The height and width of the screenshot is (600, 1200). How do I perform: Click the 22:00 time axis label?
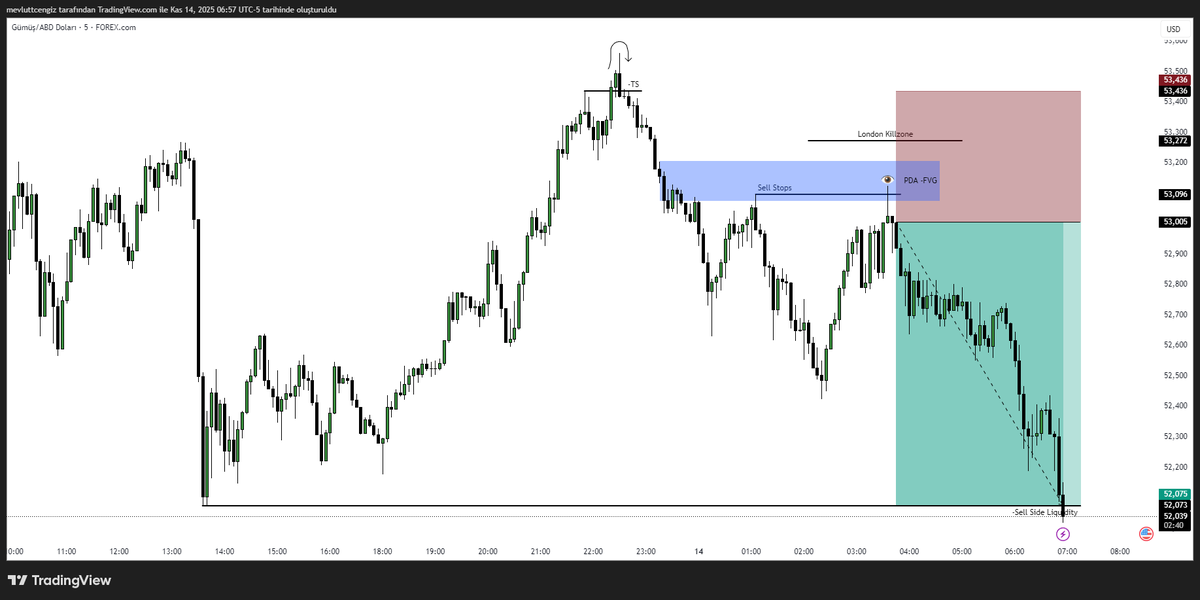[x=593, y=551]
